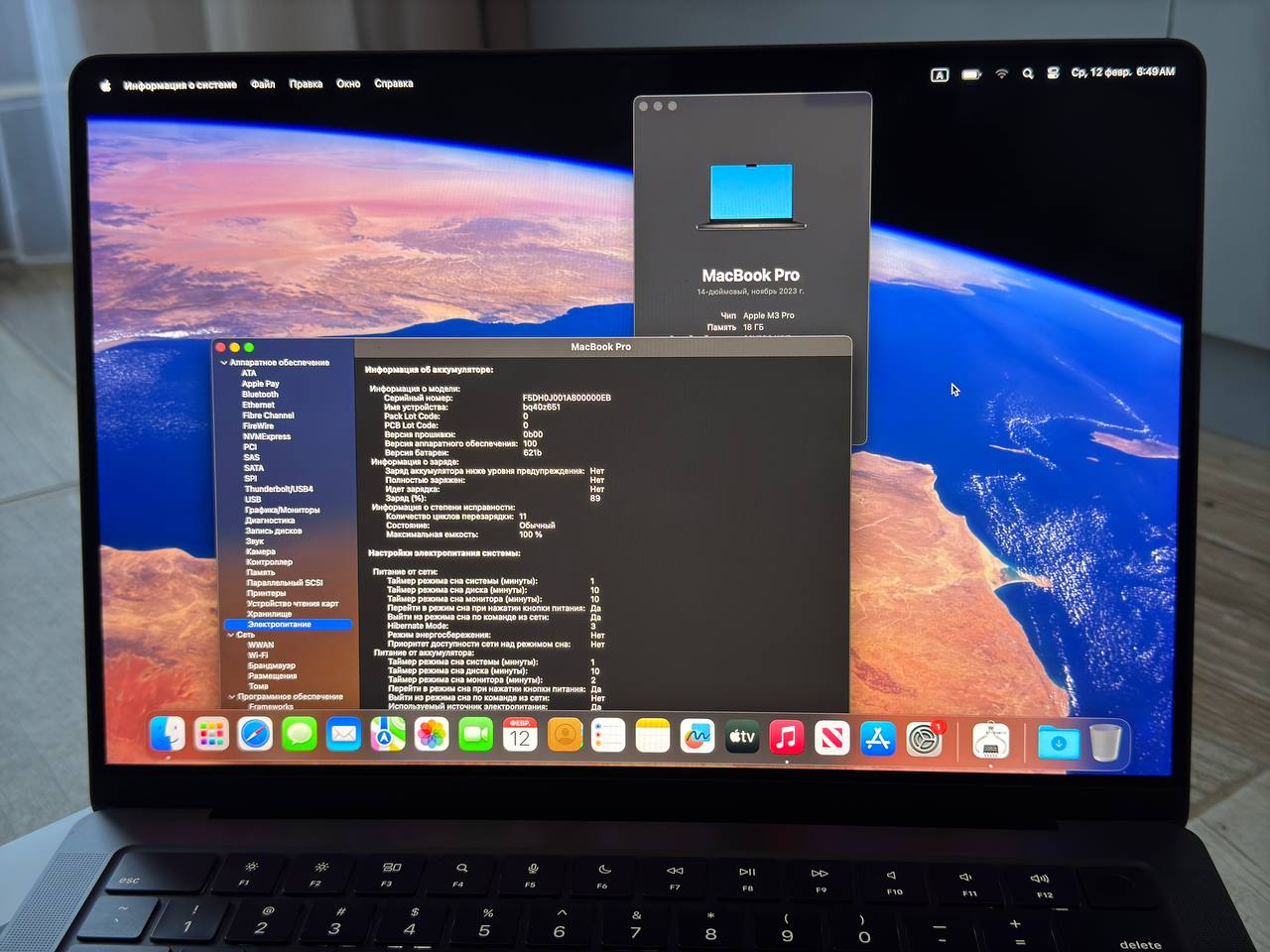Launch Safari from the Dock
Viewport: 1270px width, 952px height.
tap(255, 735)
